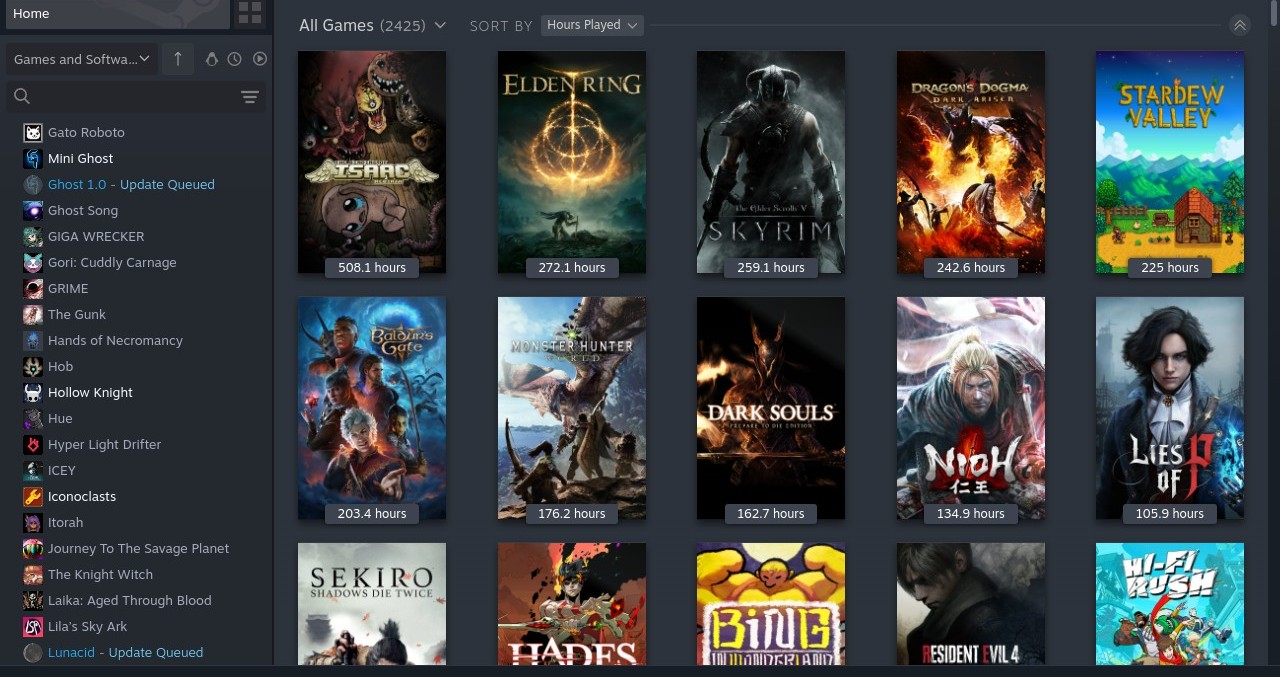Select Journey To The Savage Planet
Screen dimensions: 1280x677
tap(138, 548)
